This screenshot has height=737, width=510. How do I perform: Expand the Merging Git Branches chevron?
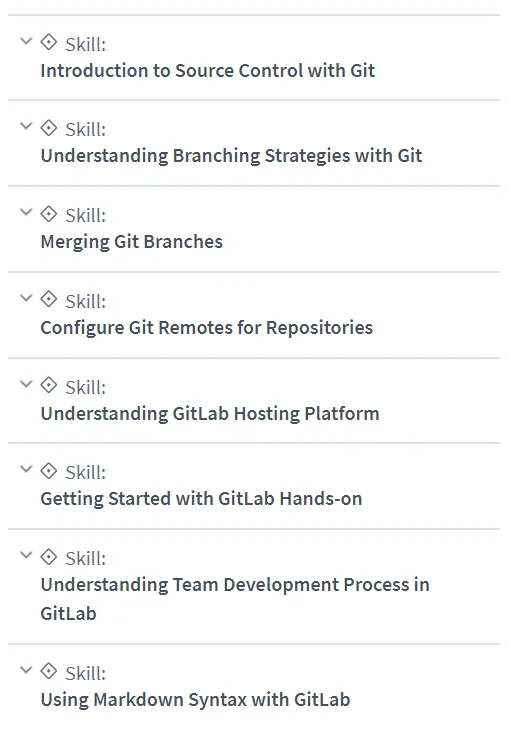26,212
